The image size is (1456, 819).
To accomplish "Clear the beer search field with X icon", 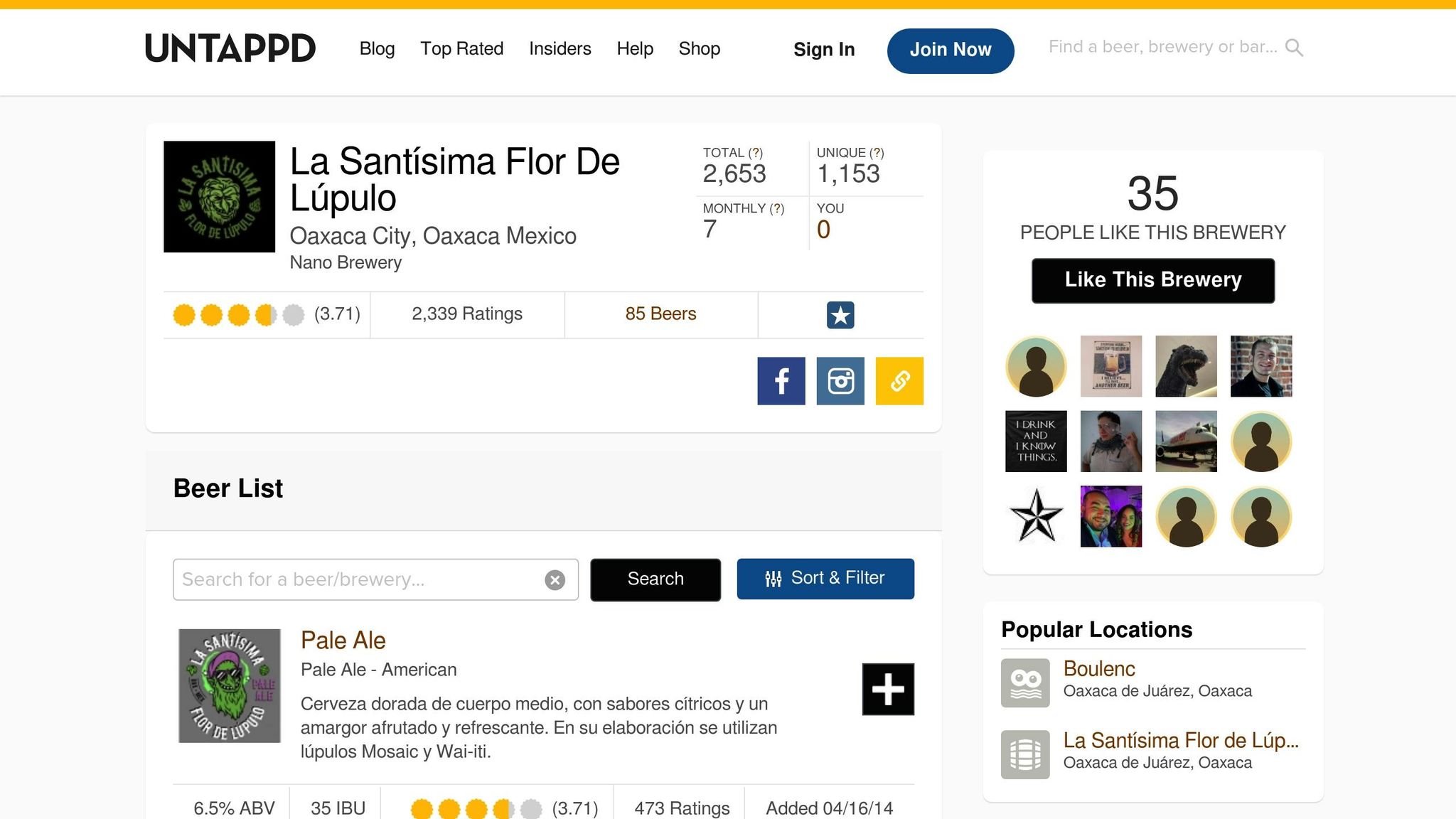I will point(555,580).
